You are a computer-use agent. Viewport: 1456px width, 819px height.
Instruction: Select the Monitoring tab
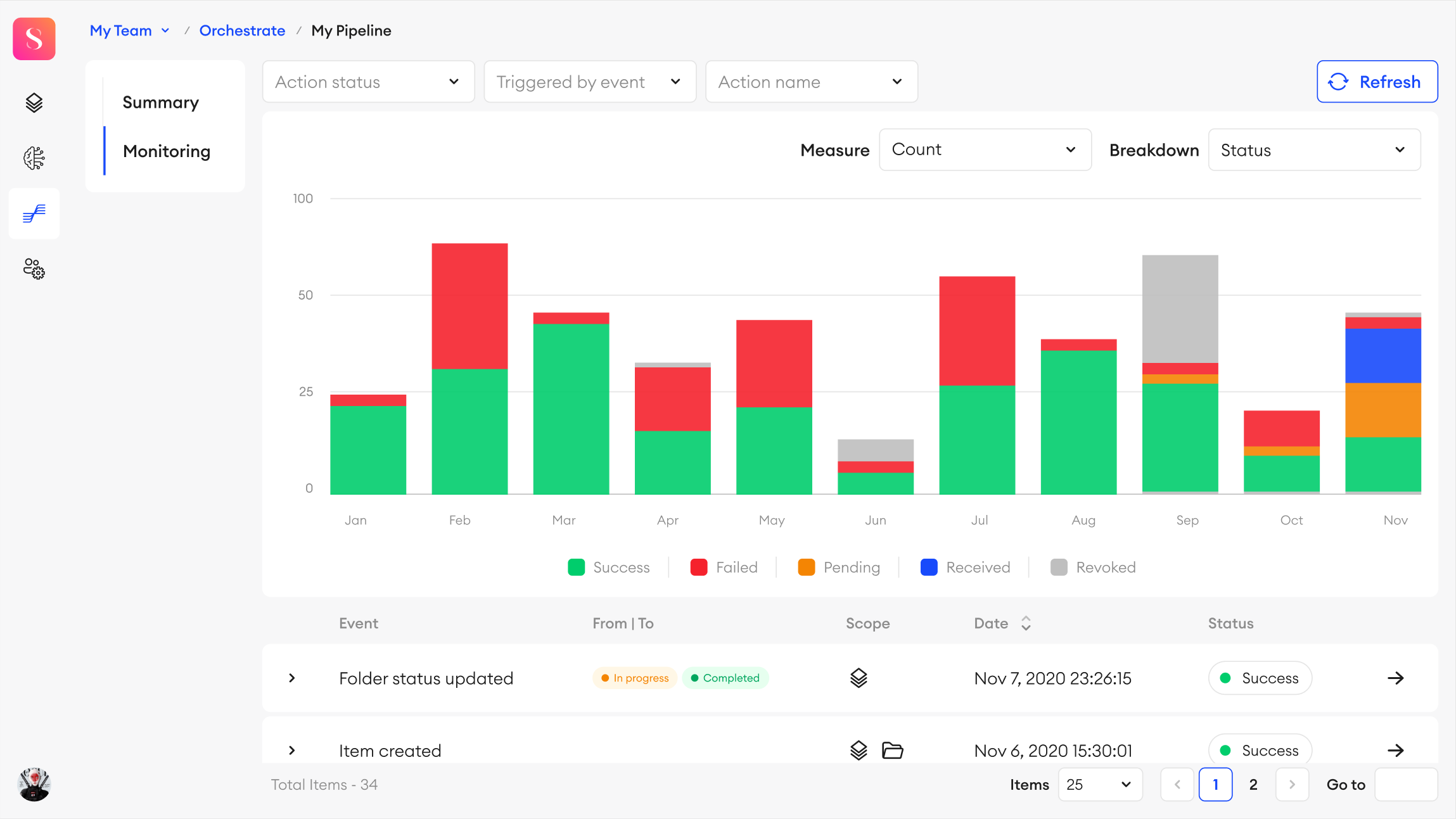click(x=167, y=151)
